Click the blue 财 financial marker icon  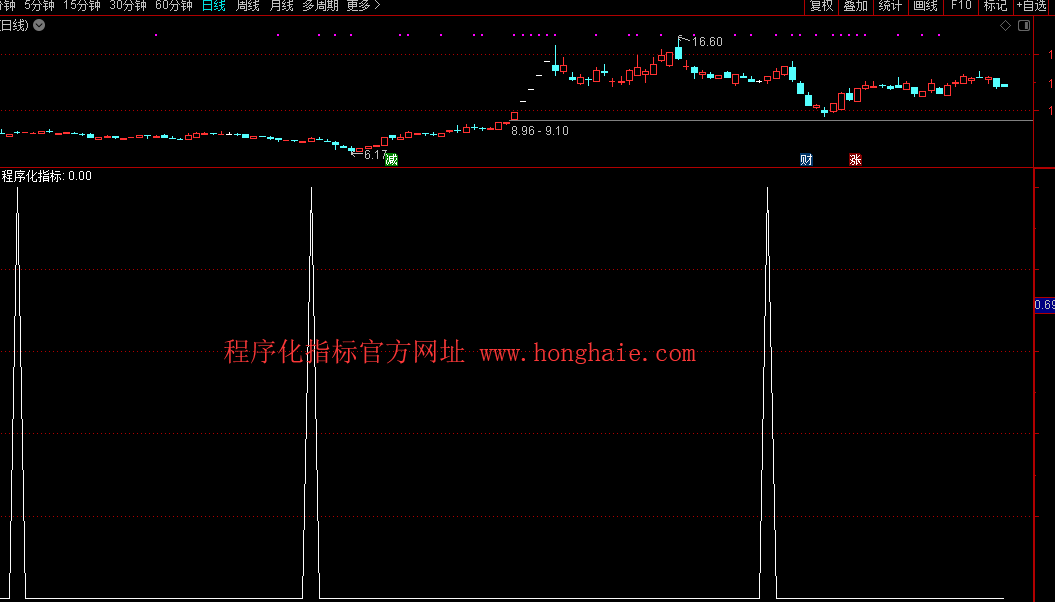coord(806,160)
